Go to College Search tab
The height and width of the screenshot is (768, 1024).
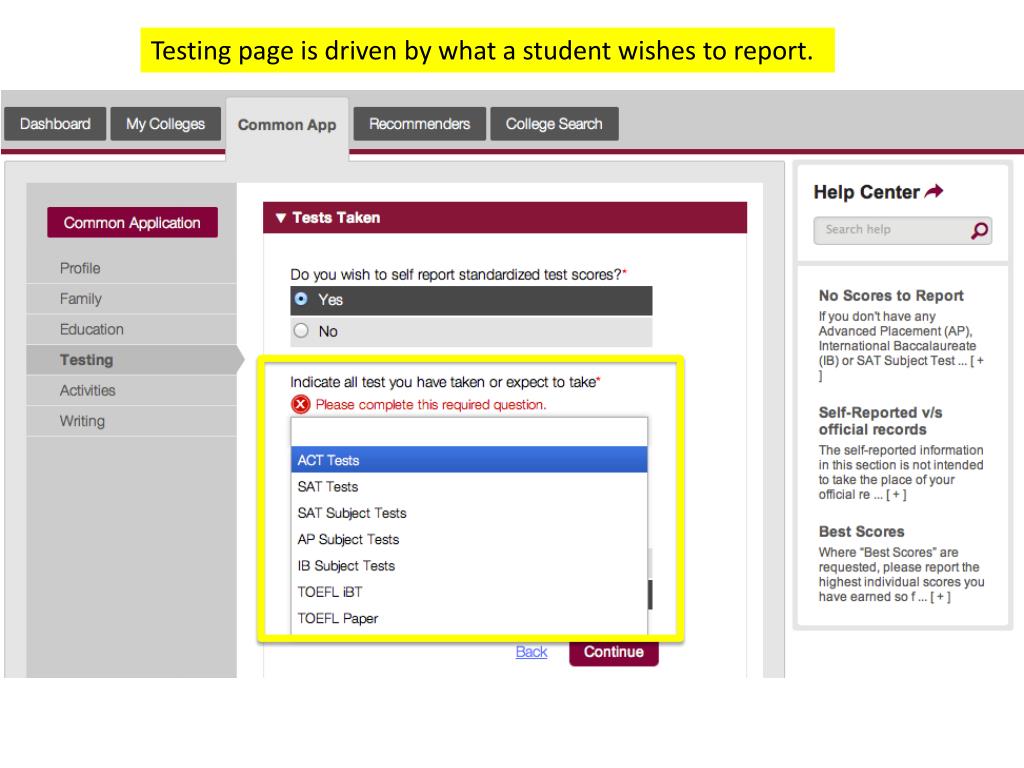pos(554,123)
